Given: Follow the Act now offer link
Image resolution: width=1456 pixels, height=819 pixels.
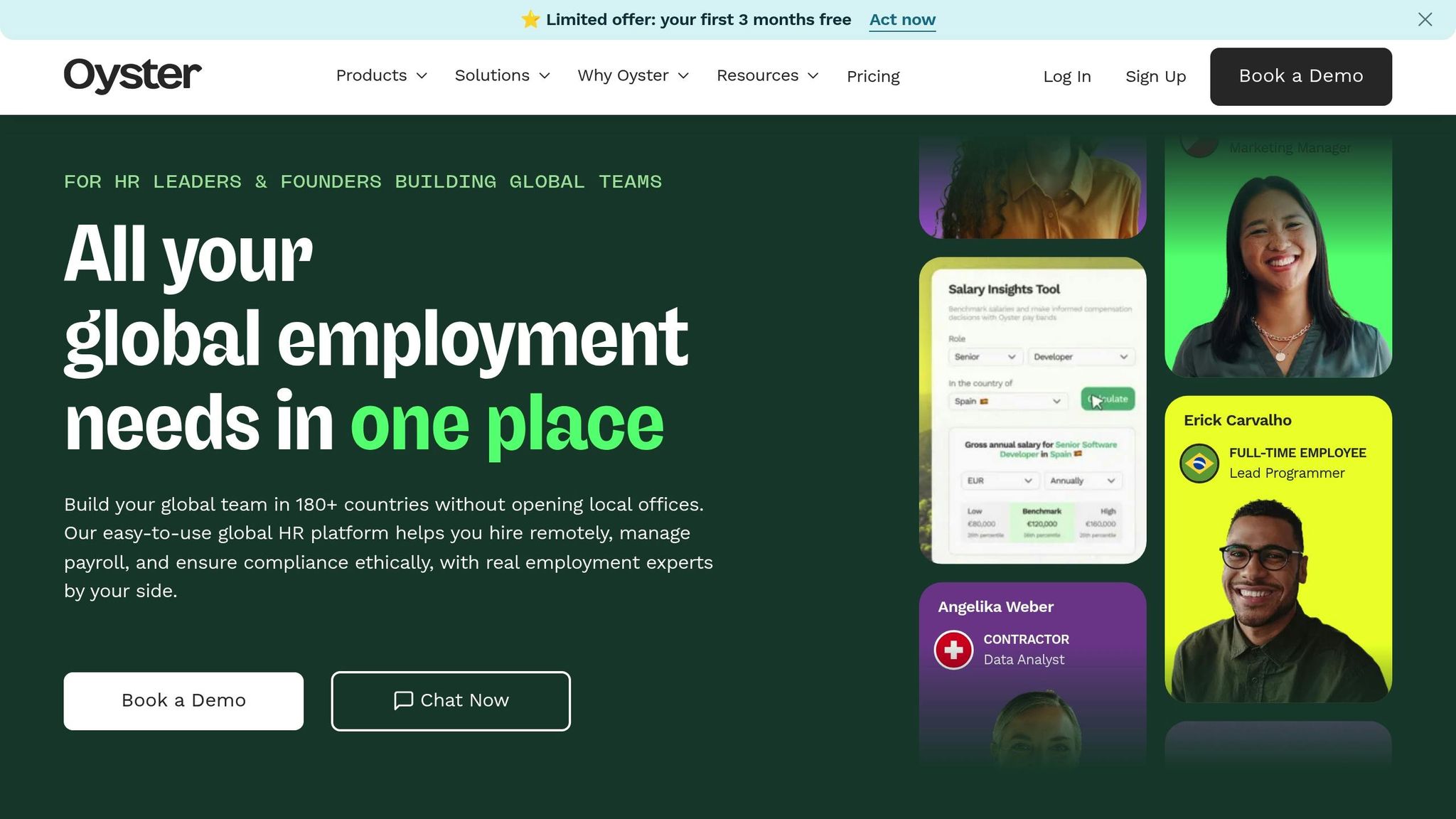Looking at the screenshot, I should tap(902, 20).
